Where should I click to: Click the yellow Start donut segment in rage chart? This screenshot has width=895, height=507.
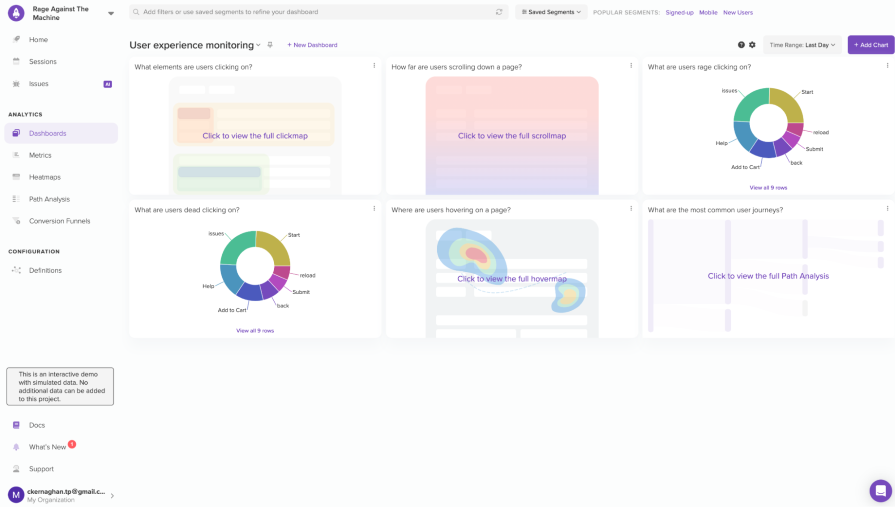tap(788, 105)
